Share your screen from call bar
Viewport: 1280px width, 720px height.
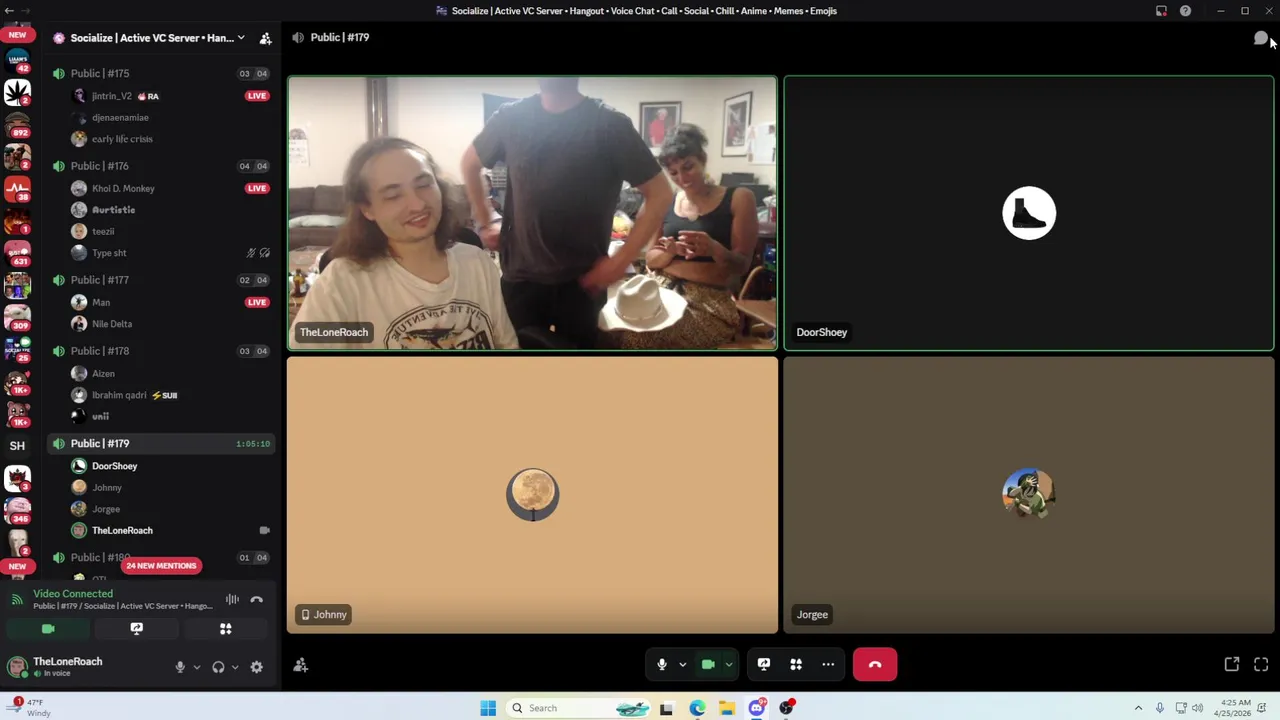click(x=764, y=664)
